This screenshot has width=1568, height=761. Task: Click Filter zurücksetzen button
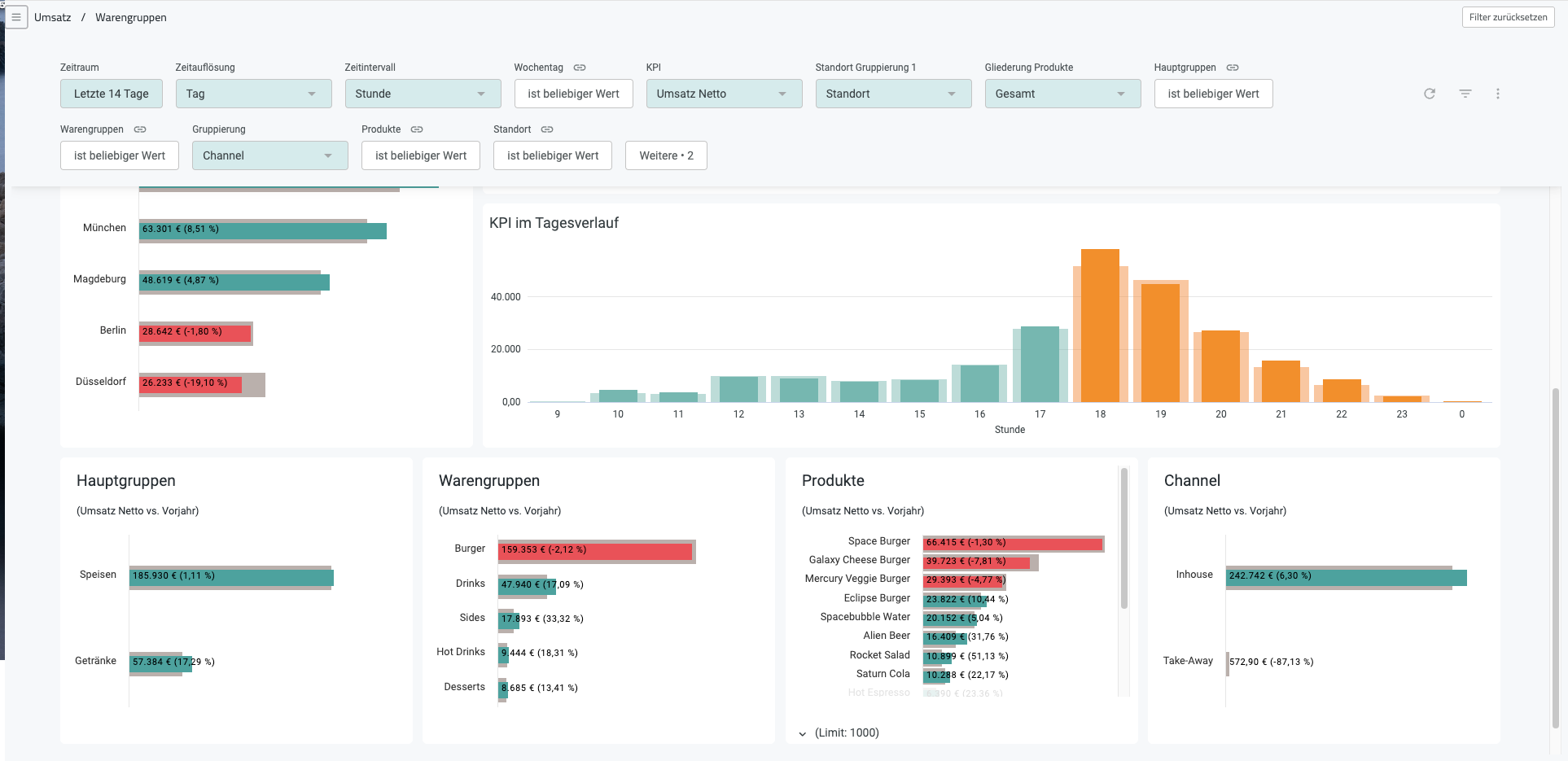pos(1509,17)
